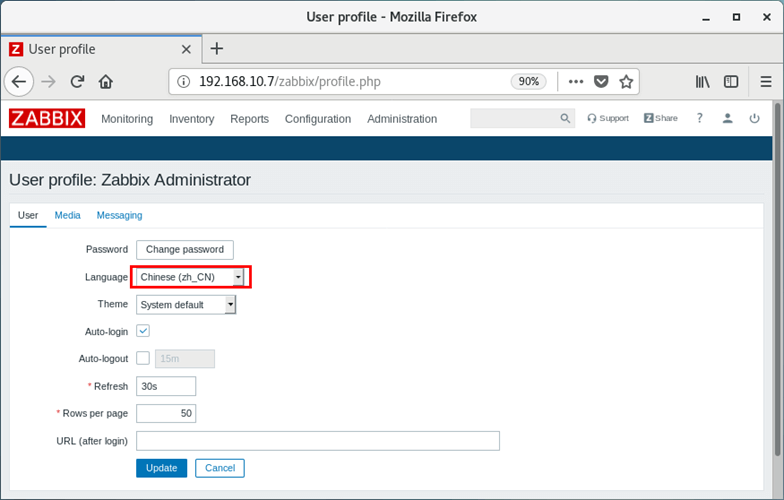This screenshot has height=500, width=784.
Task: Bookmark this page with star icon
Action: tap(626, 82)
